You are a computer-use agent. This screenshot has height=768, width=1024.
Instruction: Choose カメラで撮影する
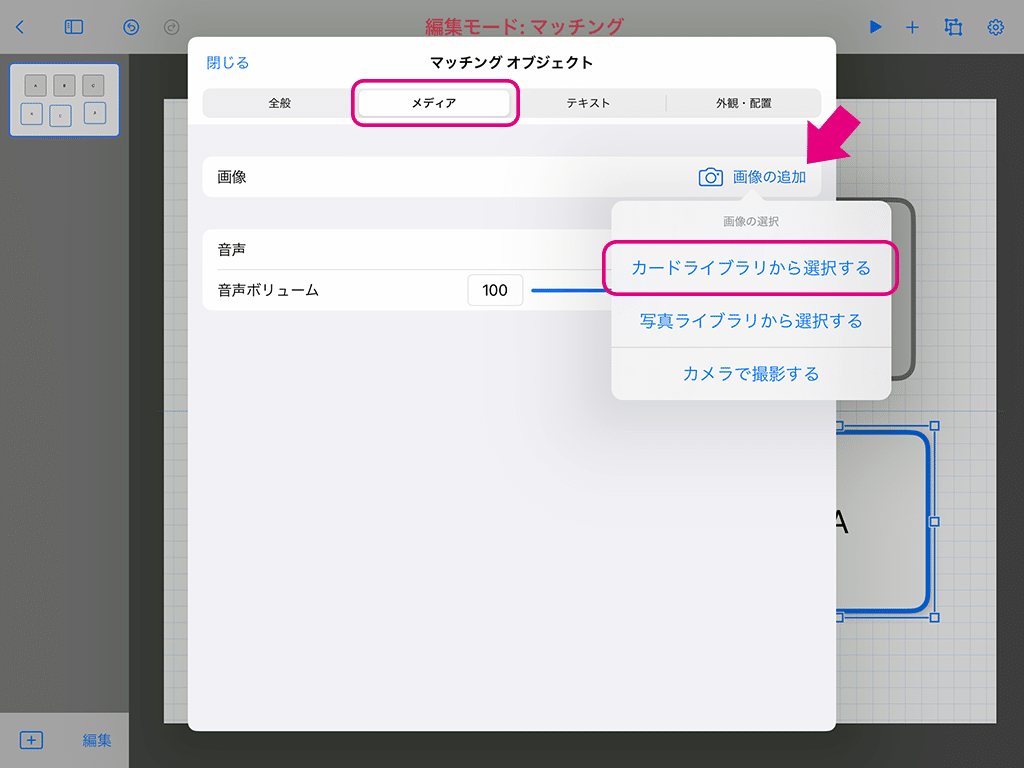(751, 374)
